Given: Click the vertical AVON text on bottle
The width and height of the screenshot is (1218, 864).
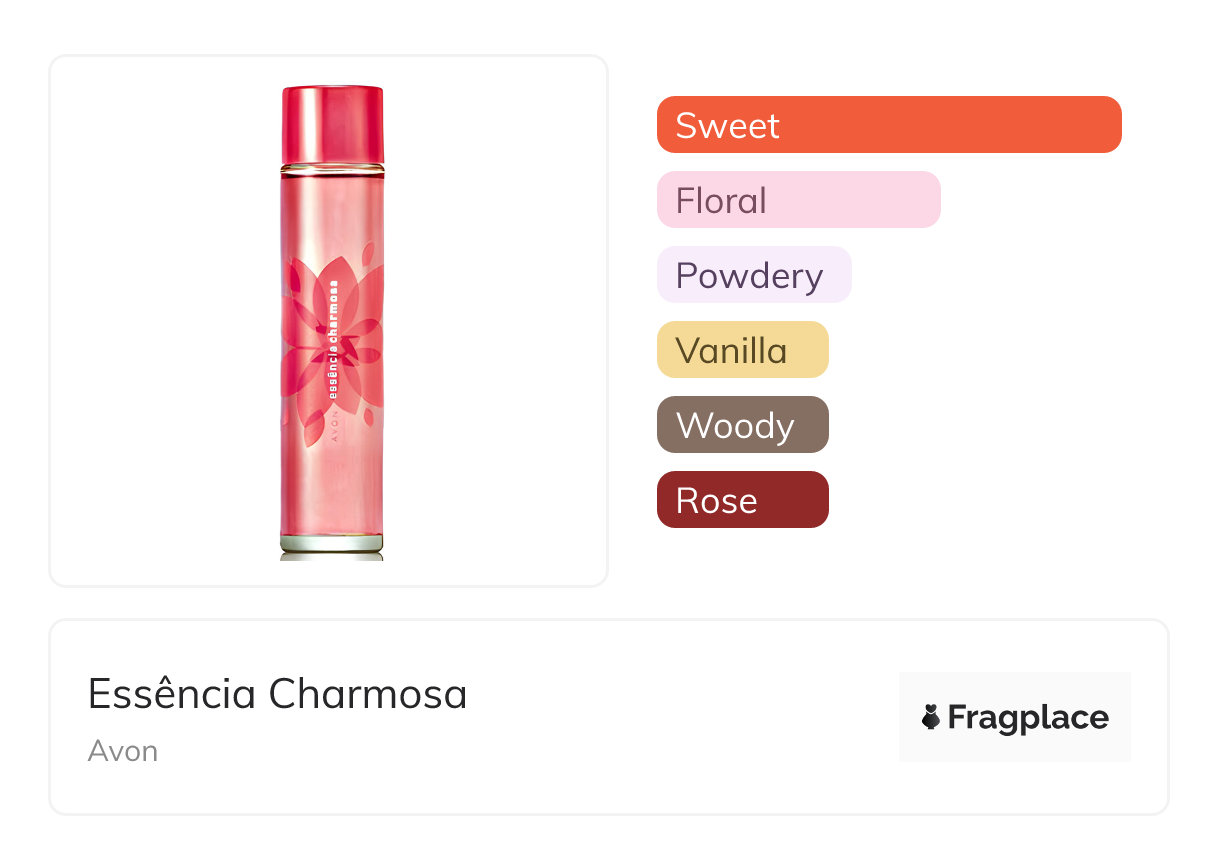Looking at the screenshot, I should click(334, 430).
